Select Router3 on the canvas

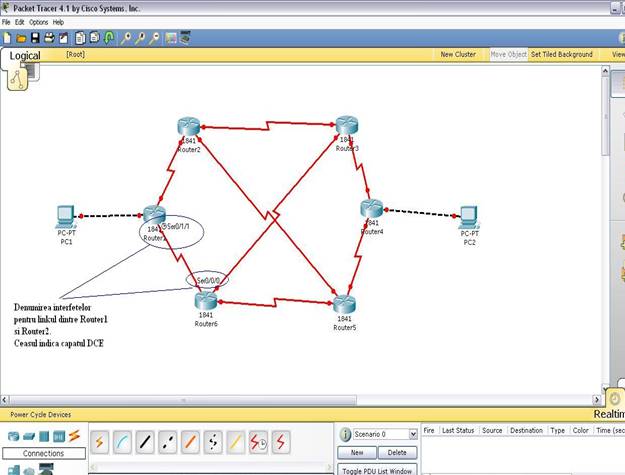(346, 125)
